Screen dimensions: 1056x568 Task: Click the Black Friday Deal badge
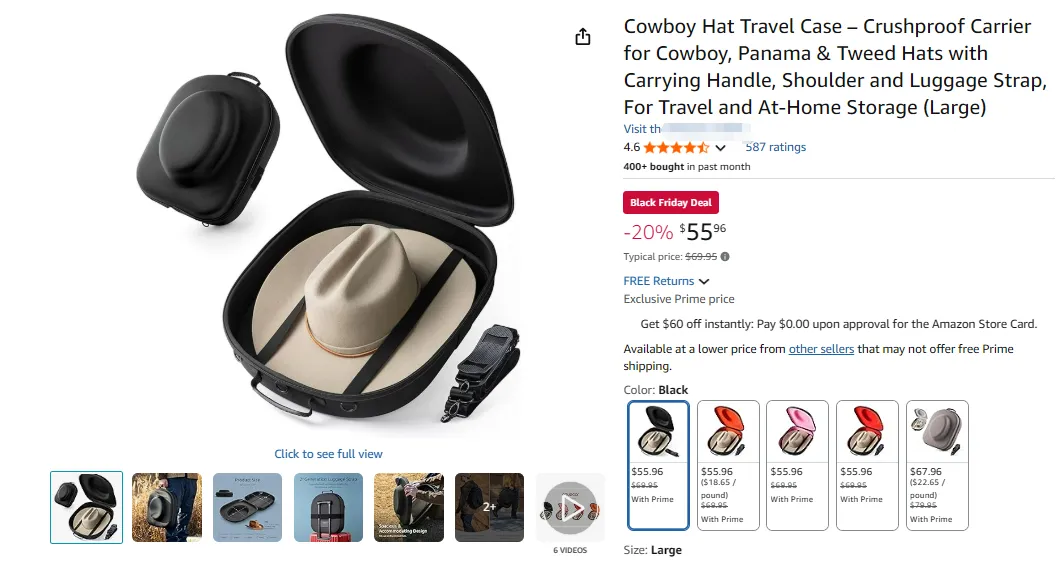(670, 203)
